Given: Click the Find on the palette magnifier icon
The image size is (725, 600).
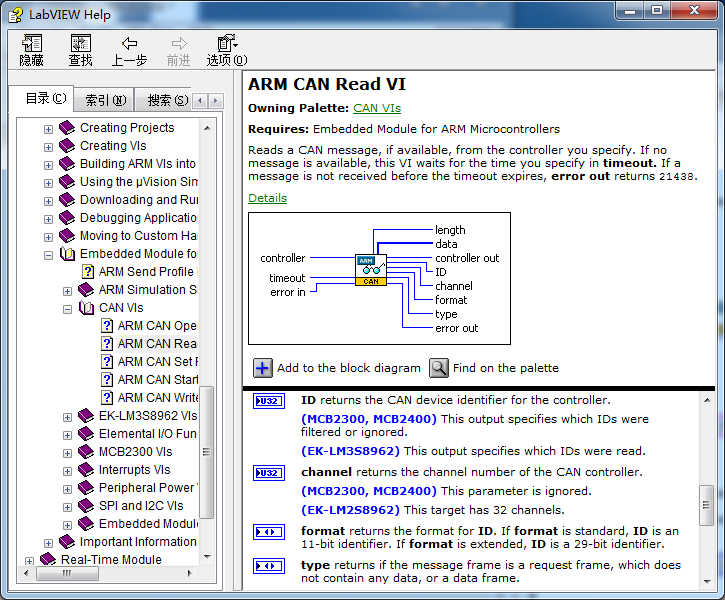Looking at the screenshot, I should click(x=438, y=368).
